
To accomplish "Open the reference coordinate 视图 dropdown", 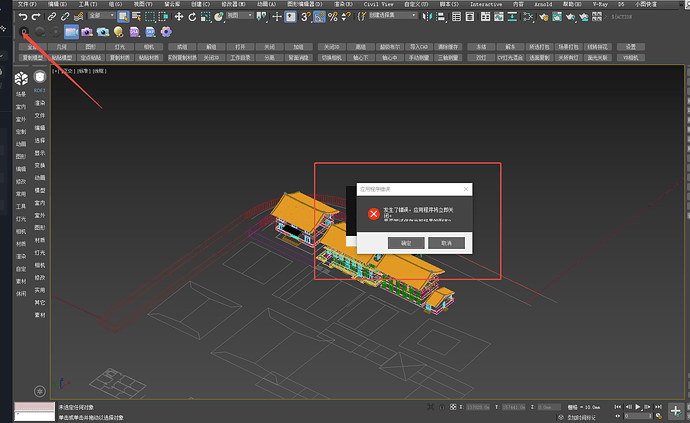I will tap(240, 15).
